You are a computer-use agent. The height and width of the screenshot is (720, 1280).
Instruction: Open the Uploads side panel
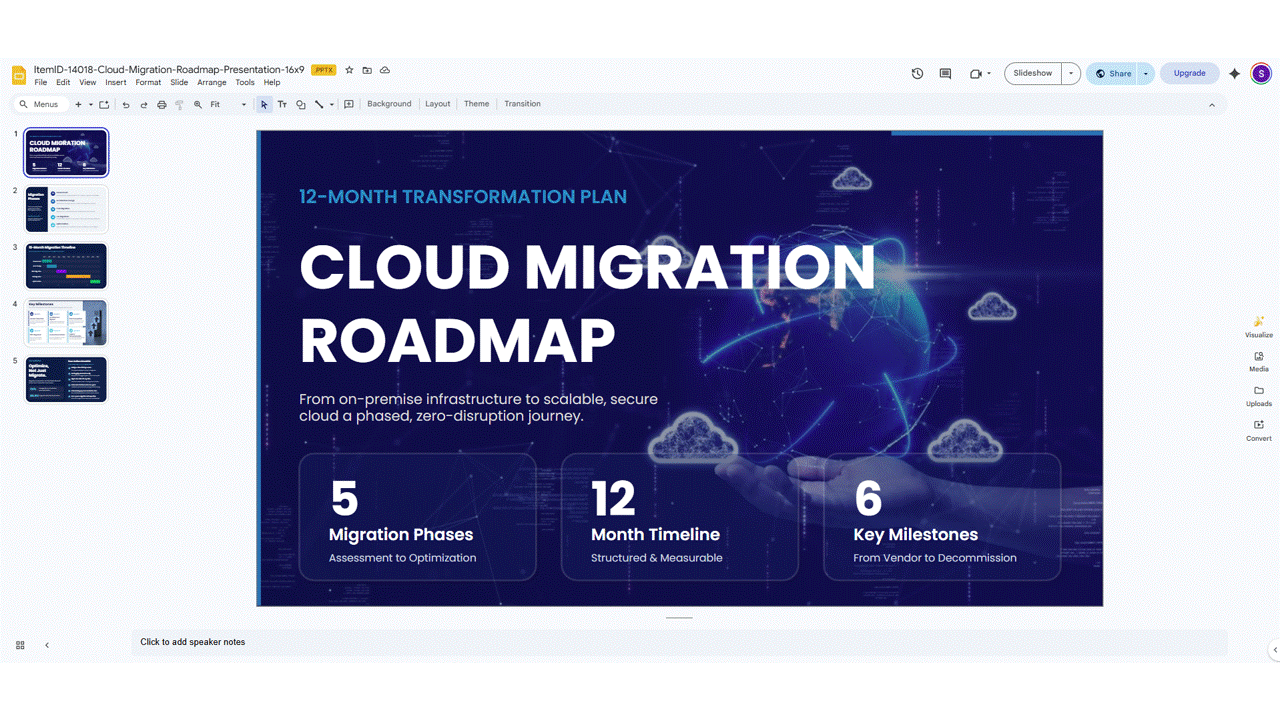tap(1259, 396)
